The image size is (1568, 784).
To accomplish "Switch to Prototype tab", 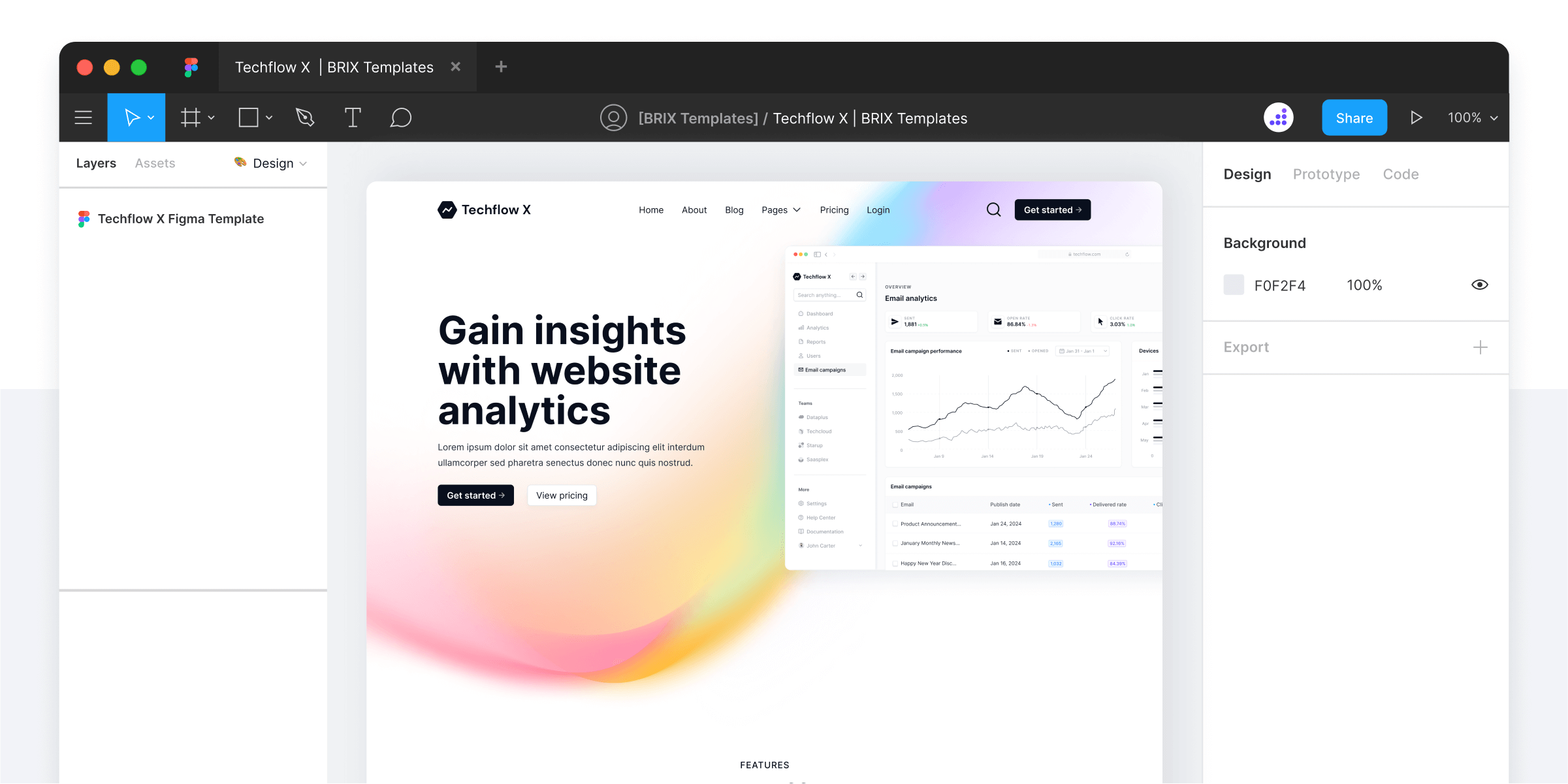I will 1326,174.
